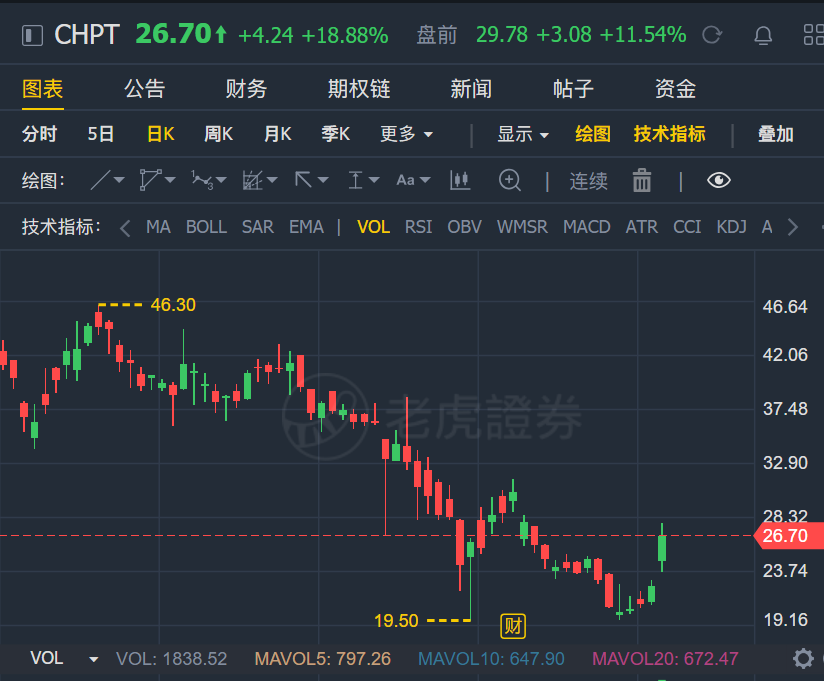The width and height of the screenshot is (824, 681).
Task: Select the vertical range drawing tool
Action: [355, 180]
